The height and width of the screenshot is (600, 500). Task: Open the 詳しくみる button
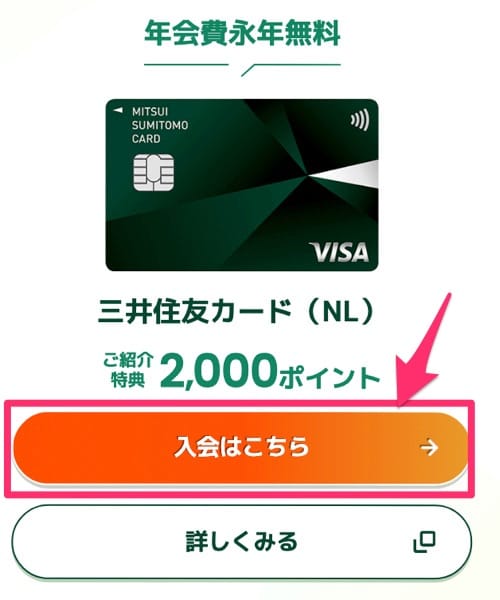click(x=241, y=541)
